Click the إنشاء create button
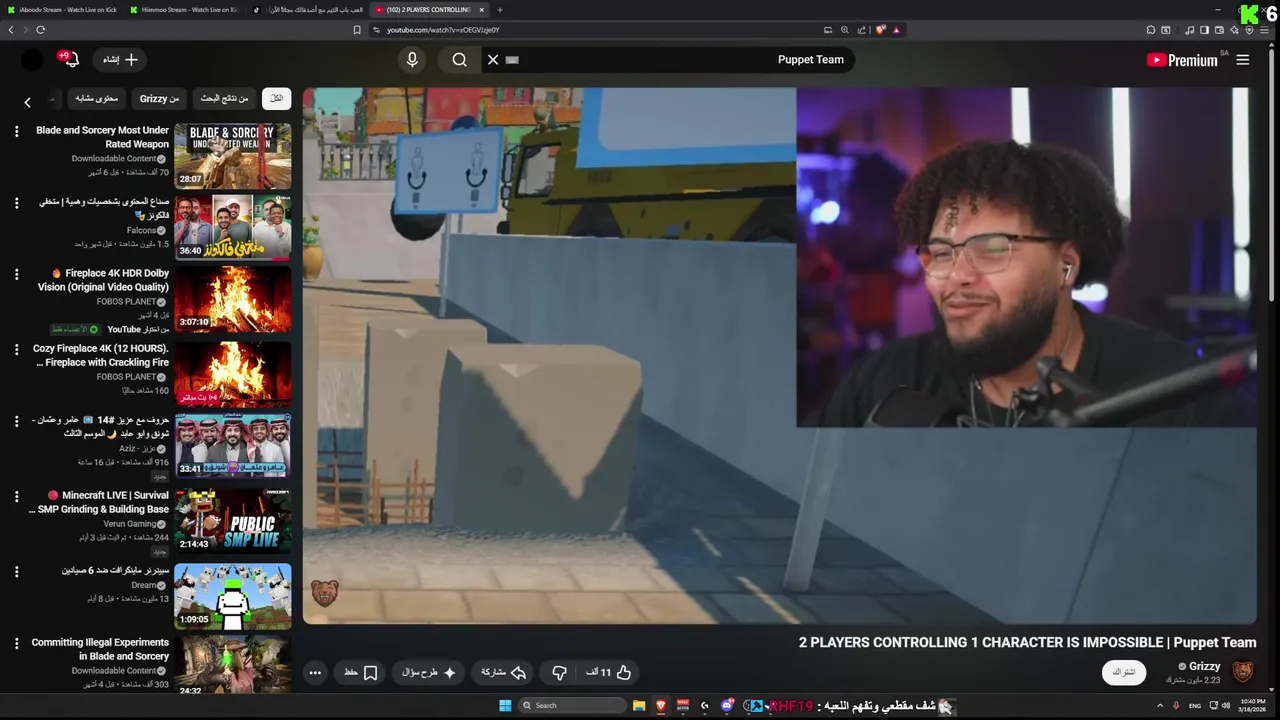1280x720 pixels. click(120, 60)
